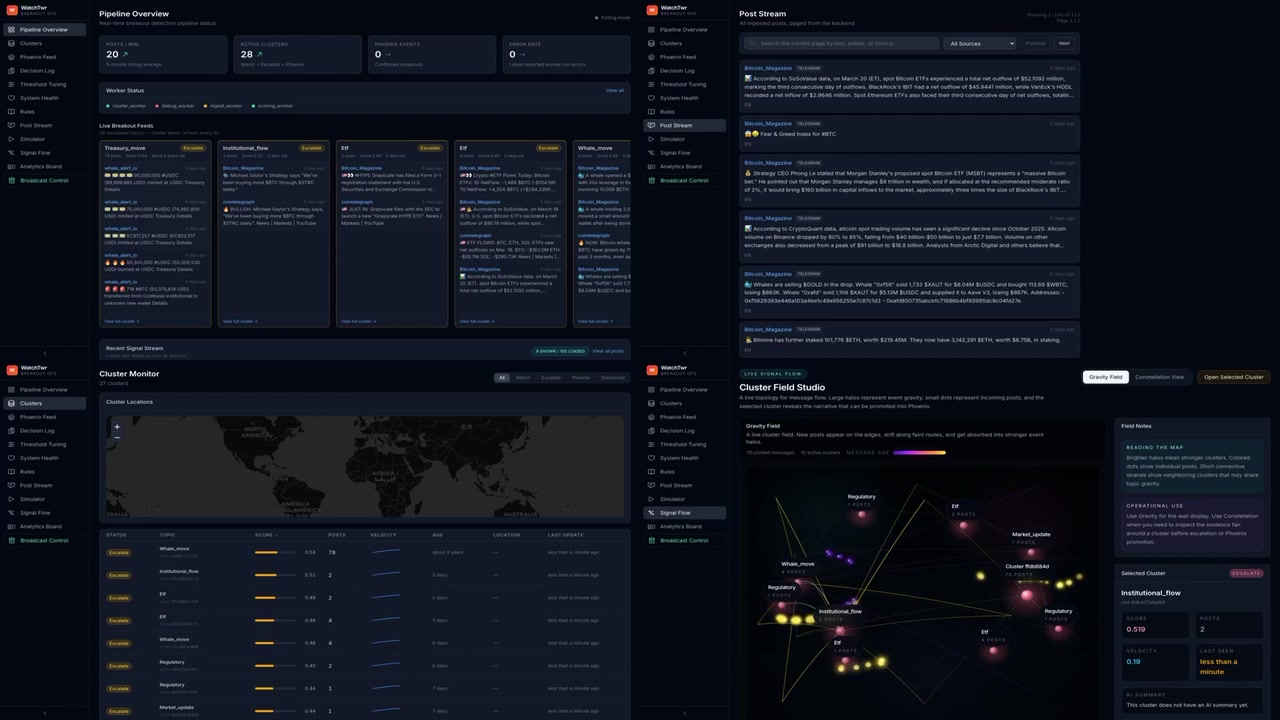Collapse the sidebar in Cluster Field Studio window
Screen dimensions: 1280x720
coord(684,713)
